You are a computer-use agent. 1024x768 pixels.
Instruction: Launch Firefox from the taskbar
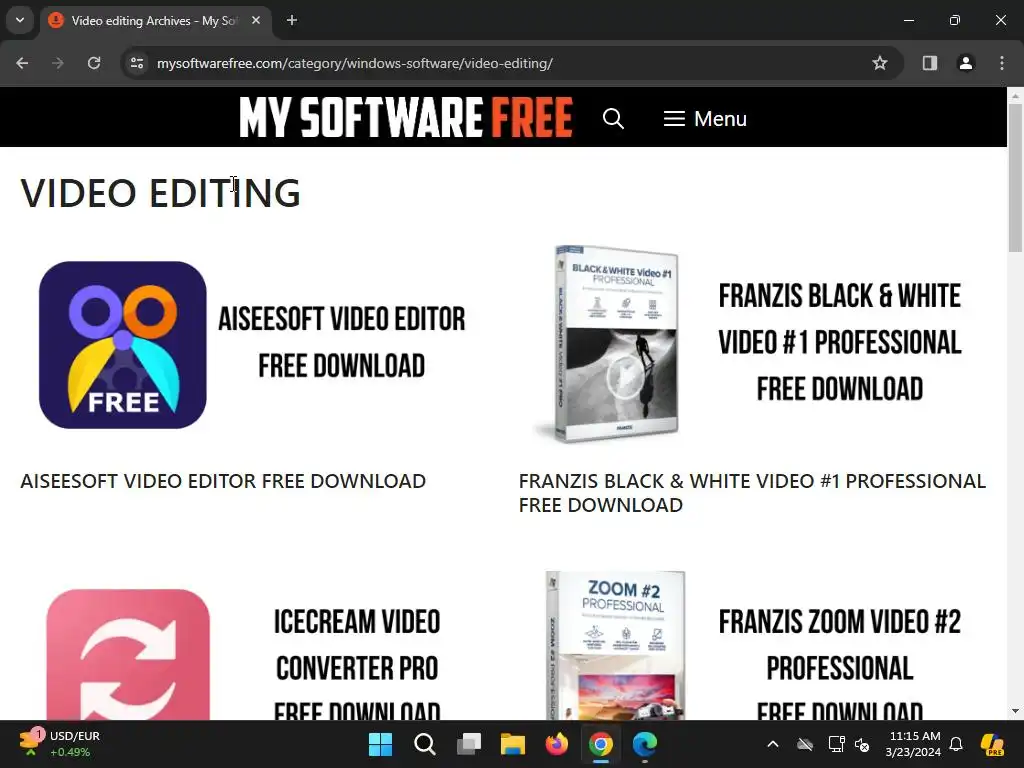coord(556,744)
